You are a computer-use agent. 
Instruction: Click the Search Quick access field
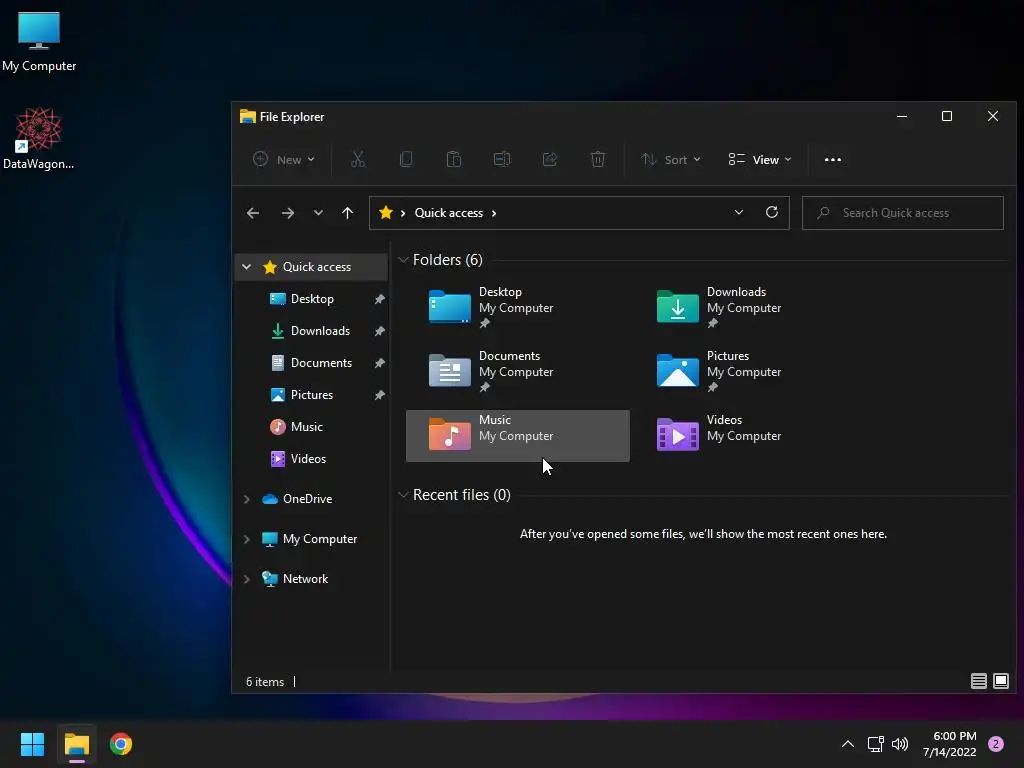[x=903, y=213]
